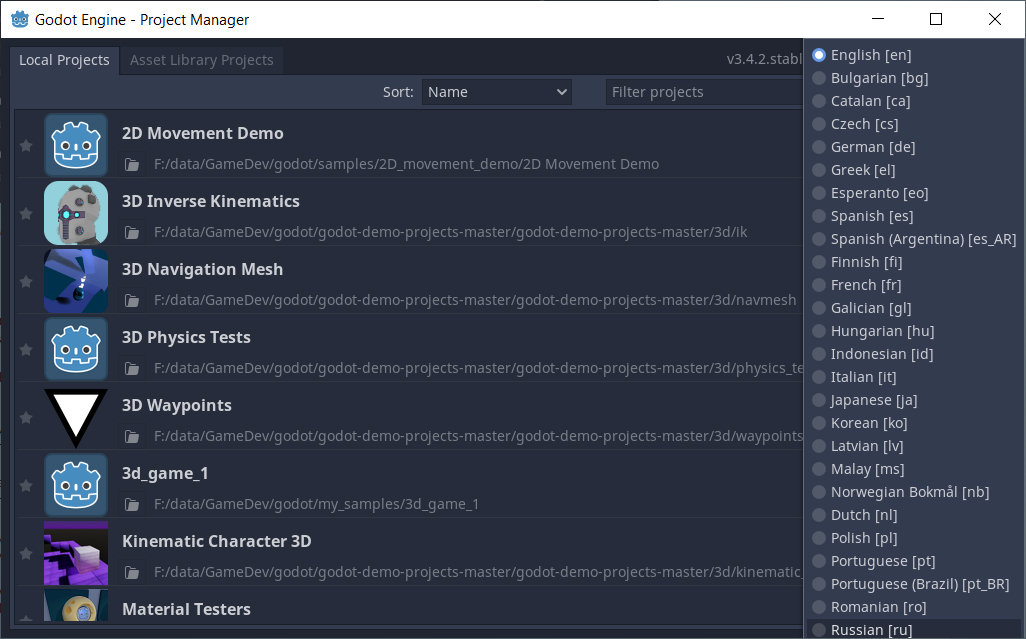Open folder icon for 2D Movement Demo path
The image size is (1026, 639).
tap(132, 164)
